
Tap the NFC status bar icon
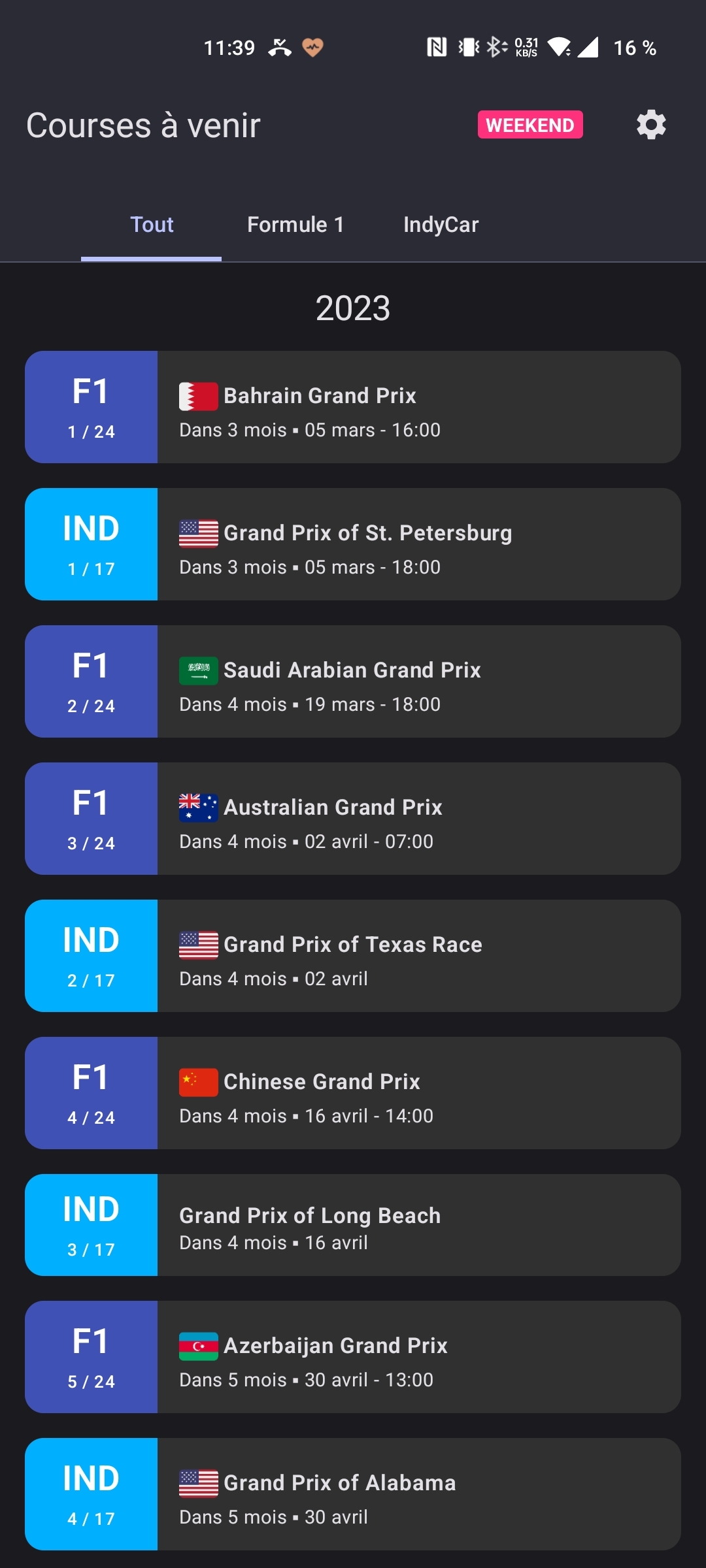point(437,47)
